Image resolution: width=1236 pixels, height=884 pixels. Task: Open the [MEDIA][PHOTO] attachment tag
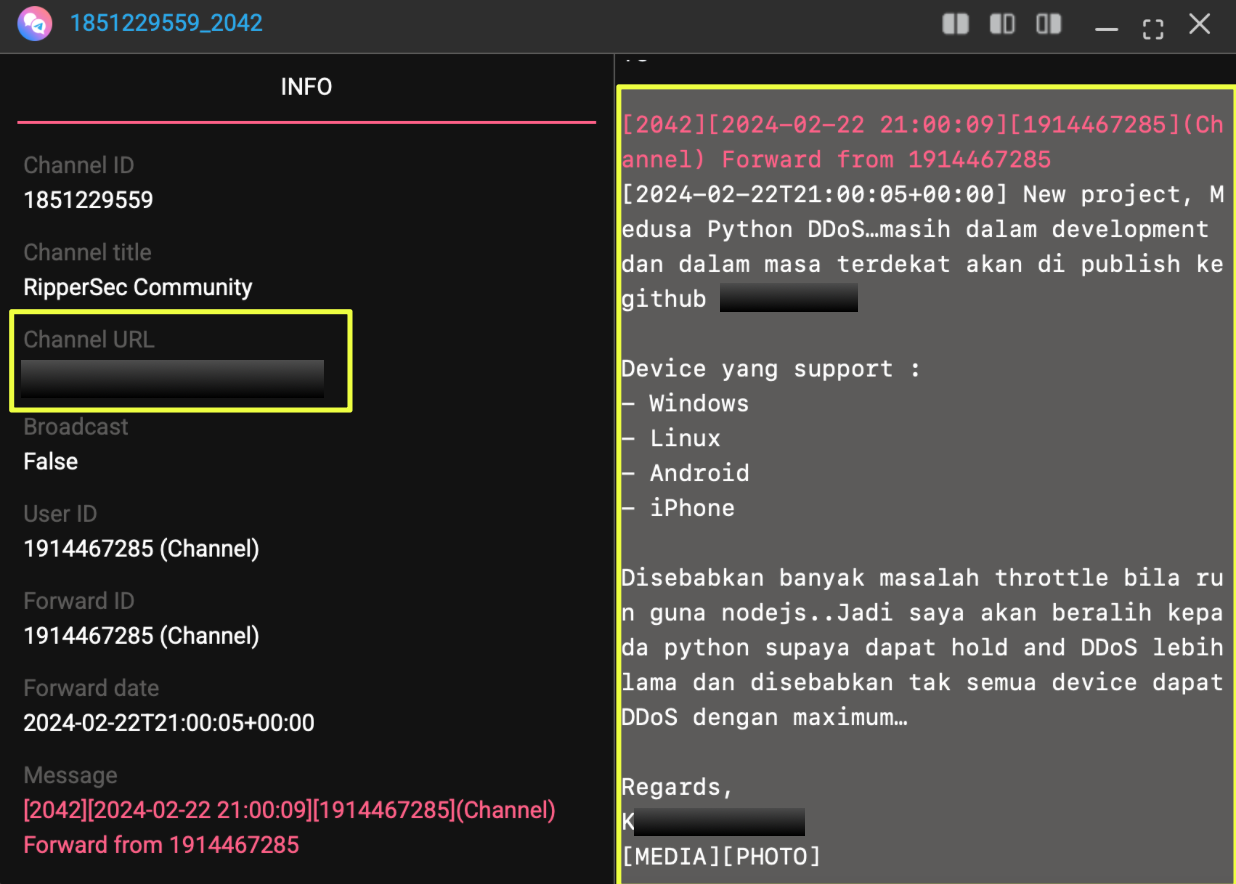point(720,856)
